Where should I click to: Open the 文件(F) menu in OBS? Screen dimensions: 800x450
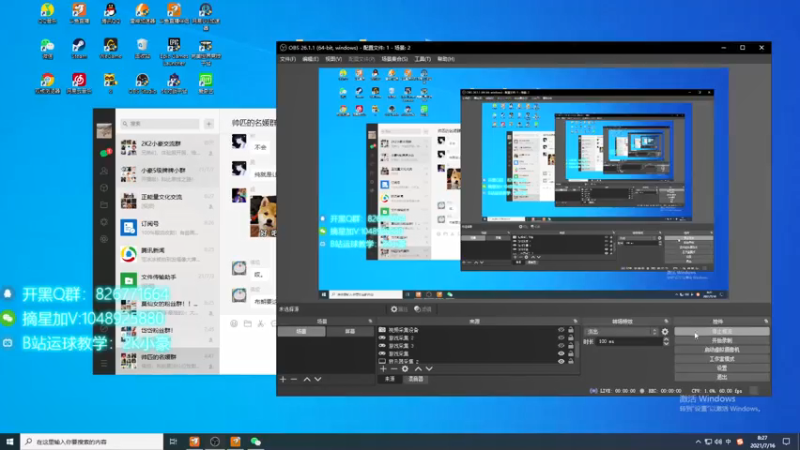[288, 59]
